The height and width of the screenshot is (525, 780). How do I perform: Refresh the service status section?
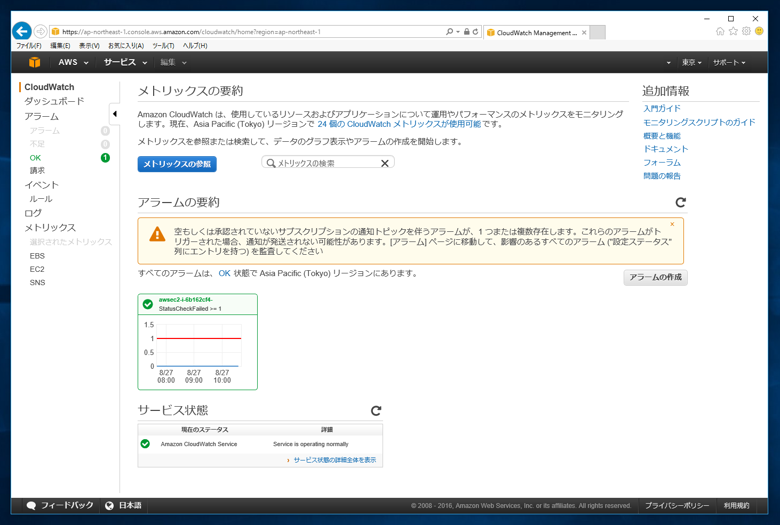point(376,411)
